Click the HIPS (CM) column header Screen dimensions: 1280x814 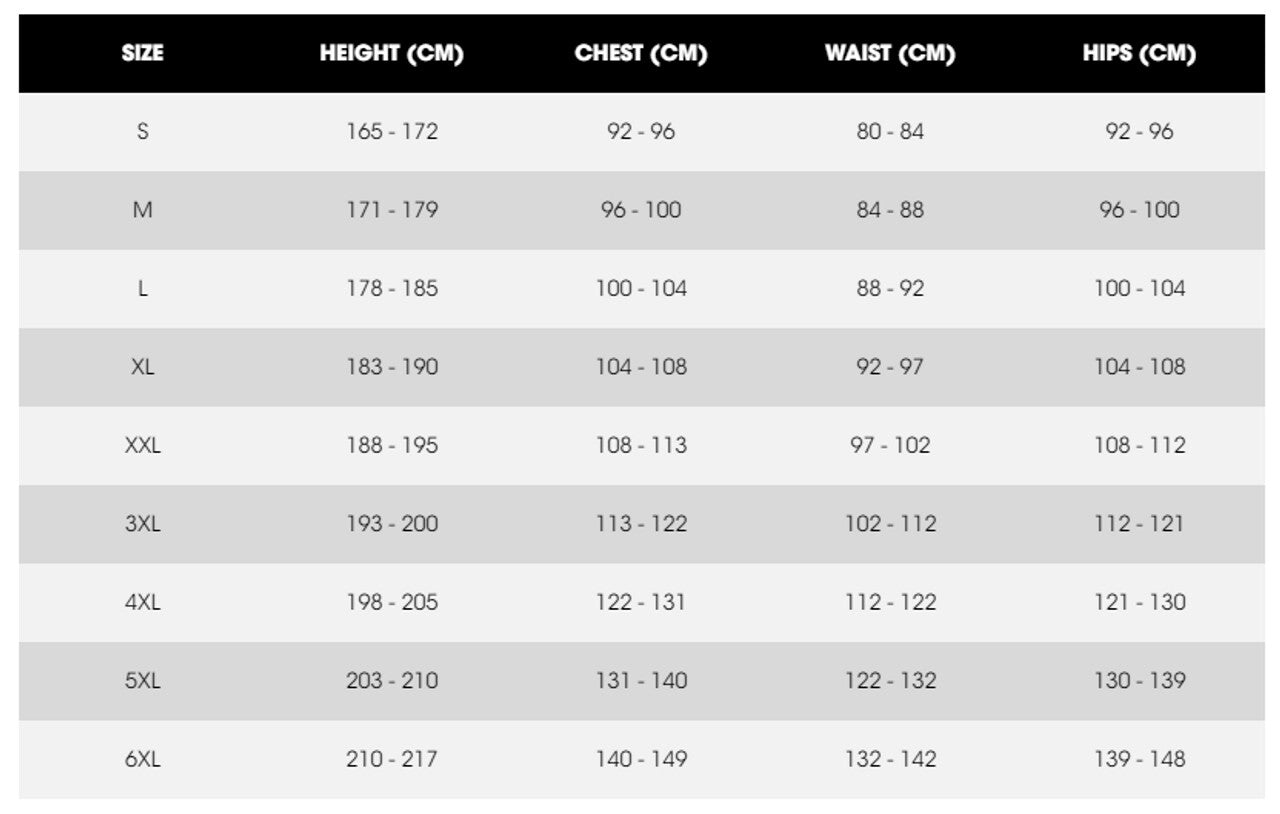click(1139, 54)
